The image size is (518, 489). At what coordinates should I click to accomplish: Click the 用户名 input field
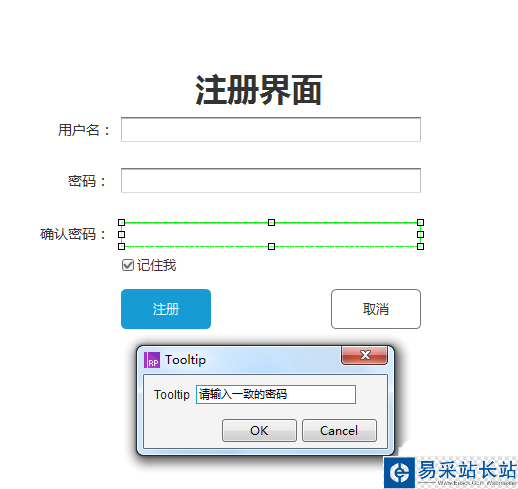pyautogui.click(x=271, y=129)
